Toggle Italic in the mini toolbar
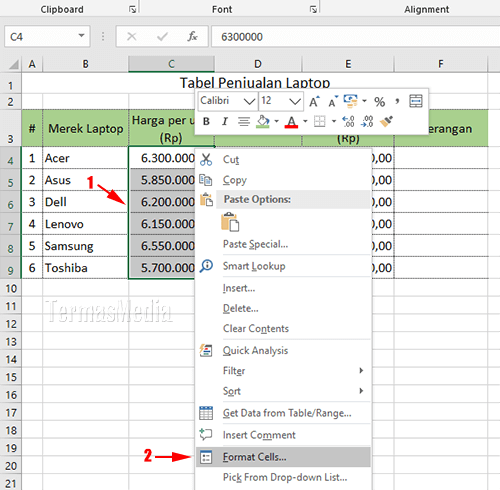500x490 pixels. point(225,122)
